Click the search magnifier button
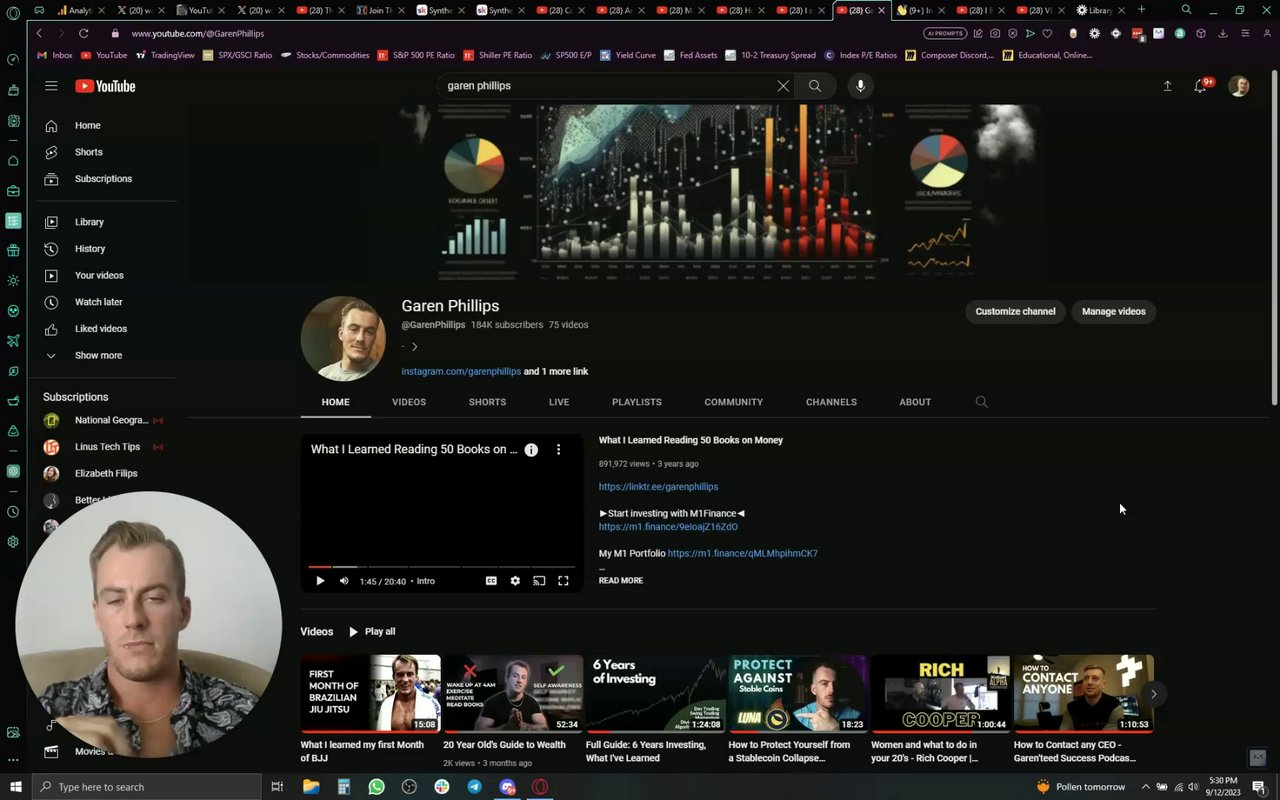This screenshot has width=1280, height=800. 815,86
